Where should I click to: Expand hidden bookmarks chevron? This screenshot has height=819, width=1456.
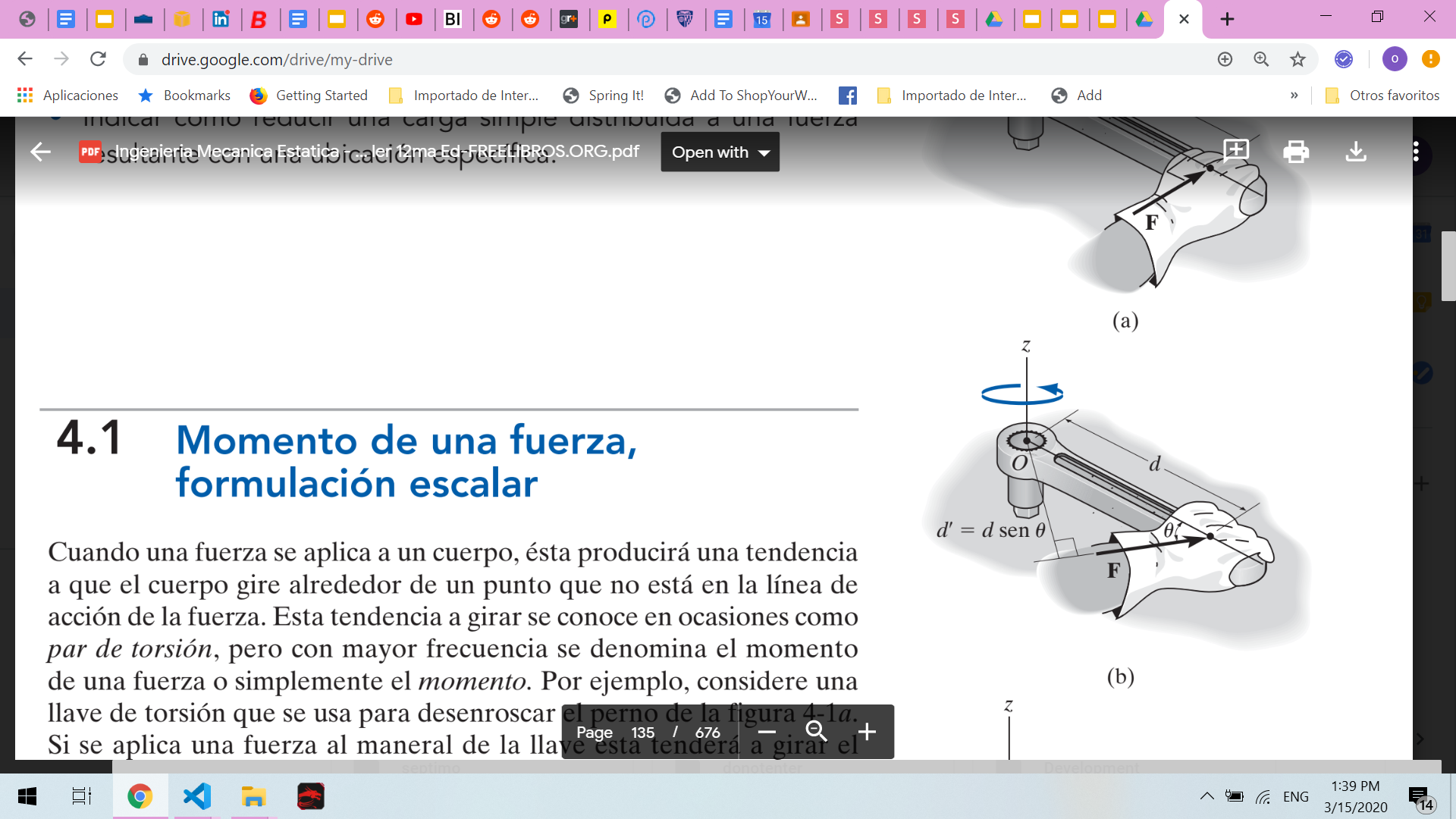pyautogui.click(x=1294, y=96)
